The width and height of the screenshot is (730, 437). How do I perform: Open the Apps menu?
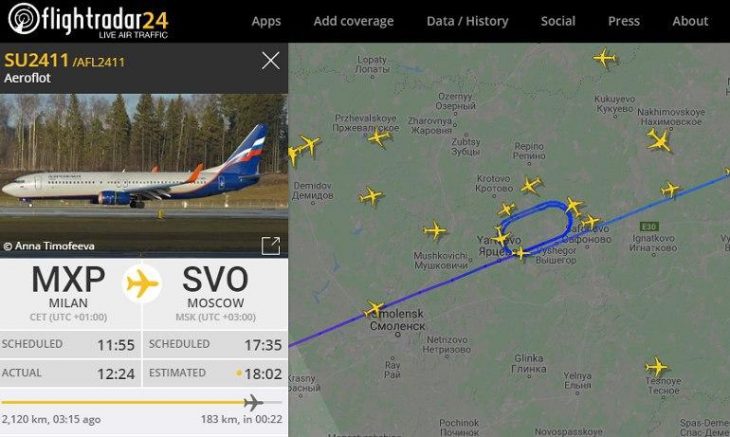(266, 21)
